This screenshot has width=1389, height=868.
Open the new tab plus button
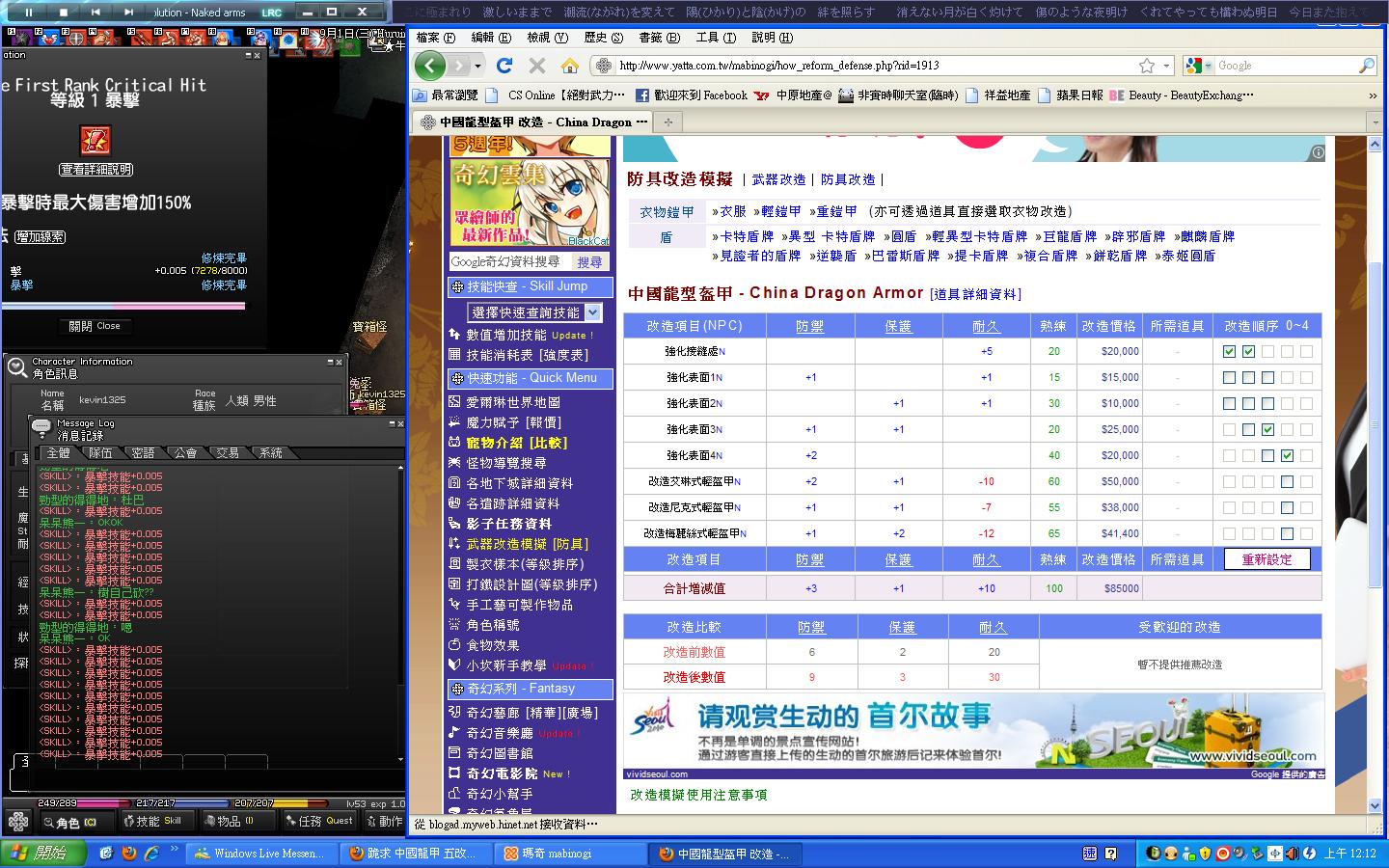pos(667,122)
